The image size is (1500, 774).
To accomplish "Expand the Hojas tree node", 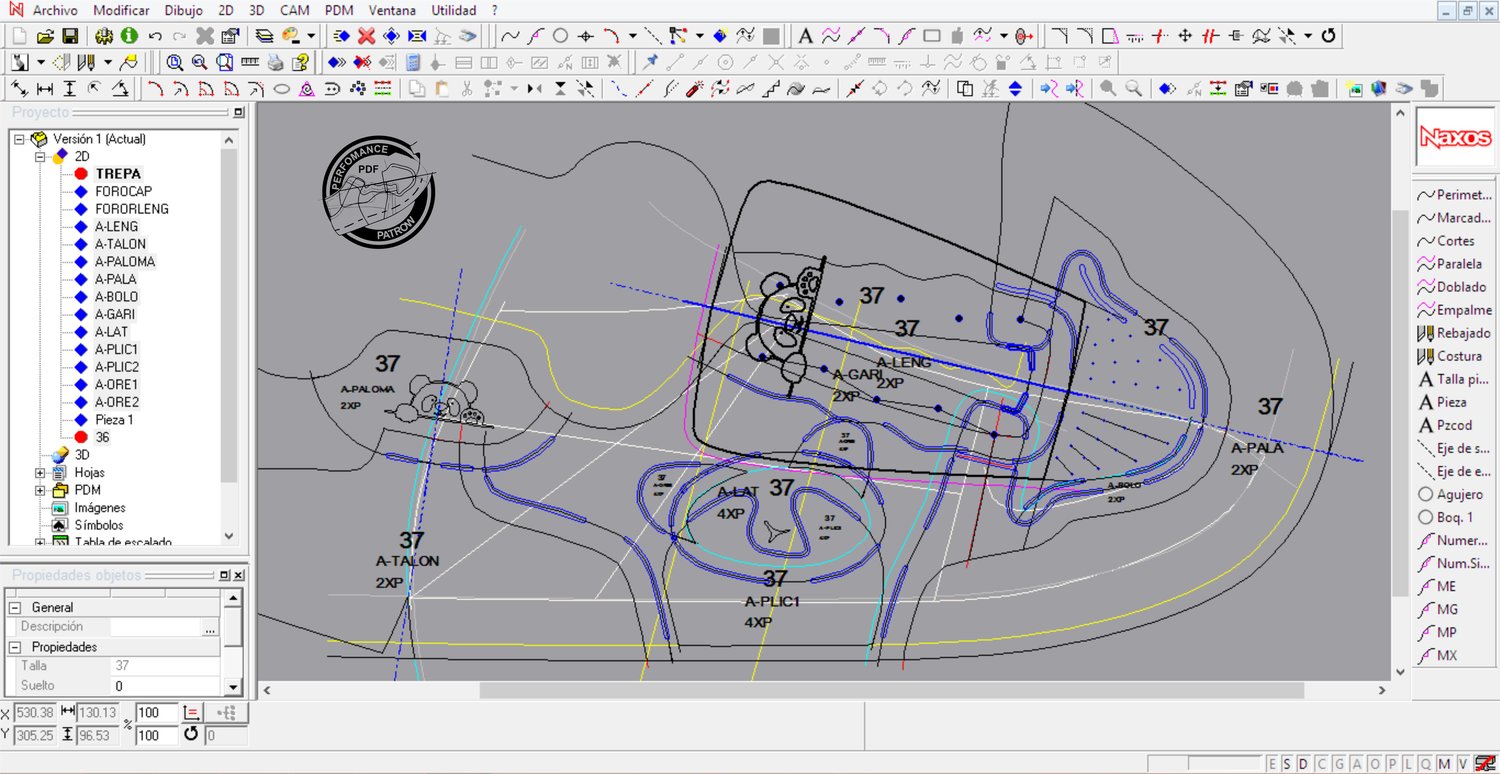I will click(x=41, y=473).
